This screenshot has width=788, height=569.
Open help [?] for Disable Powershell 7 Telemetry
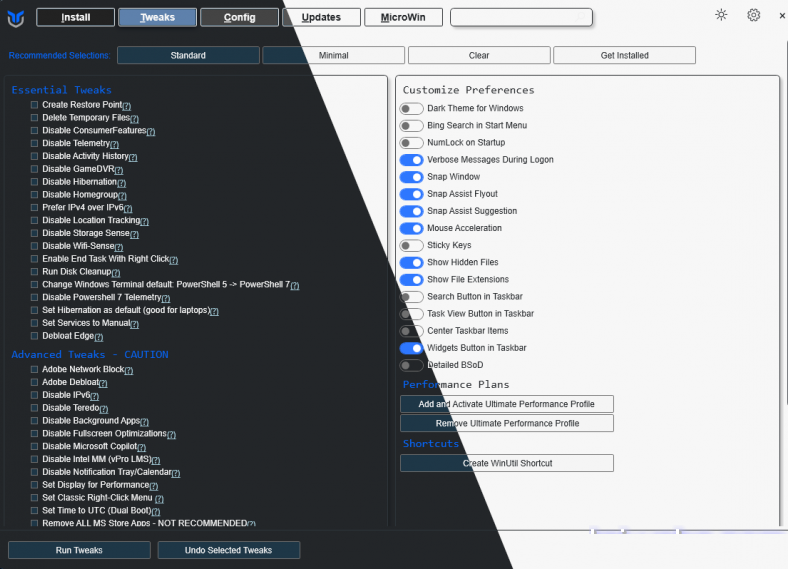(166, 298)
